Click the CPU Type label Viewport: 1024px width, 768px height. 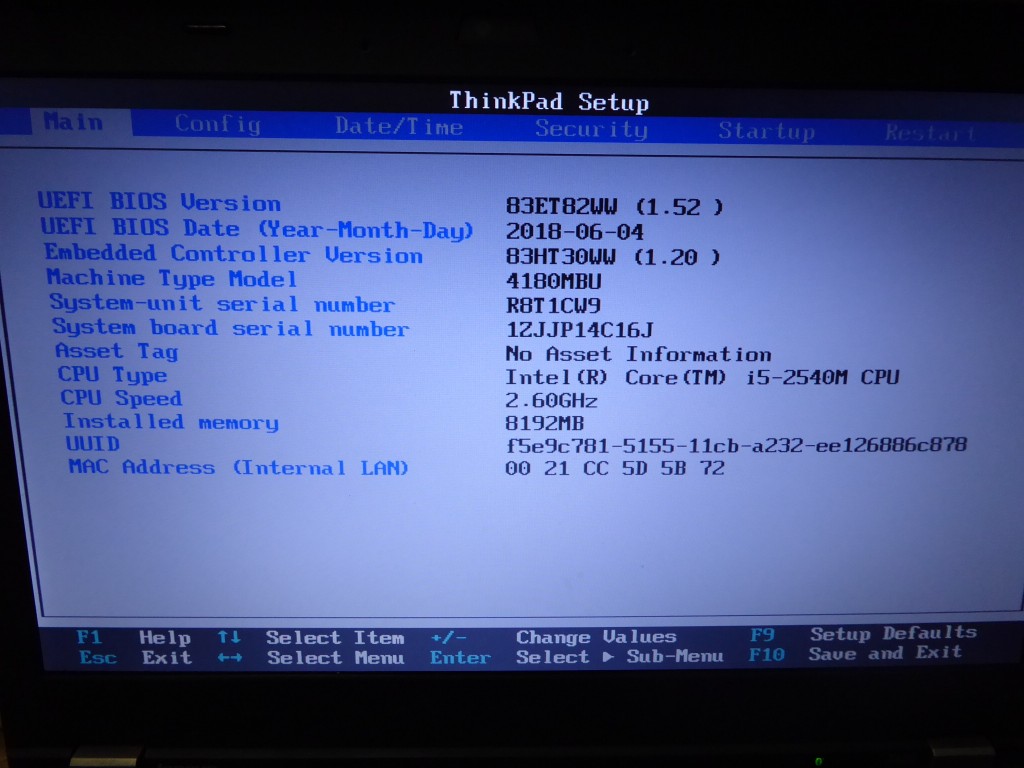[112, 375]
